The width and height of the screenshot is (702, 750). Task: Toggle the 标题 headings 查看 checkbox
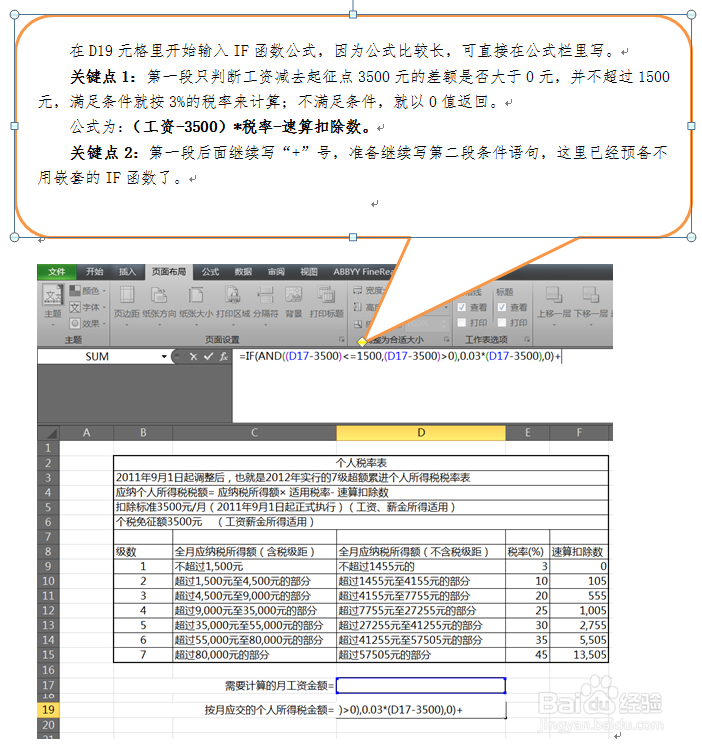502,307
